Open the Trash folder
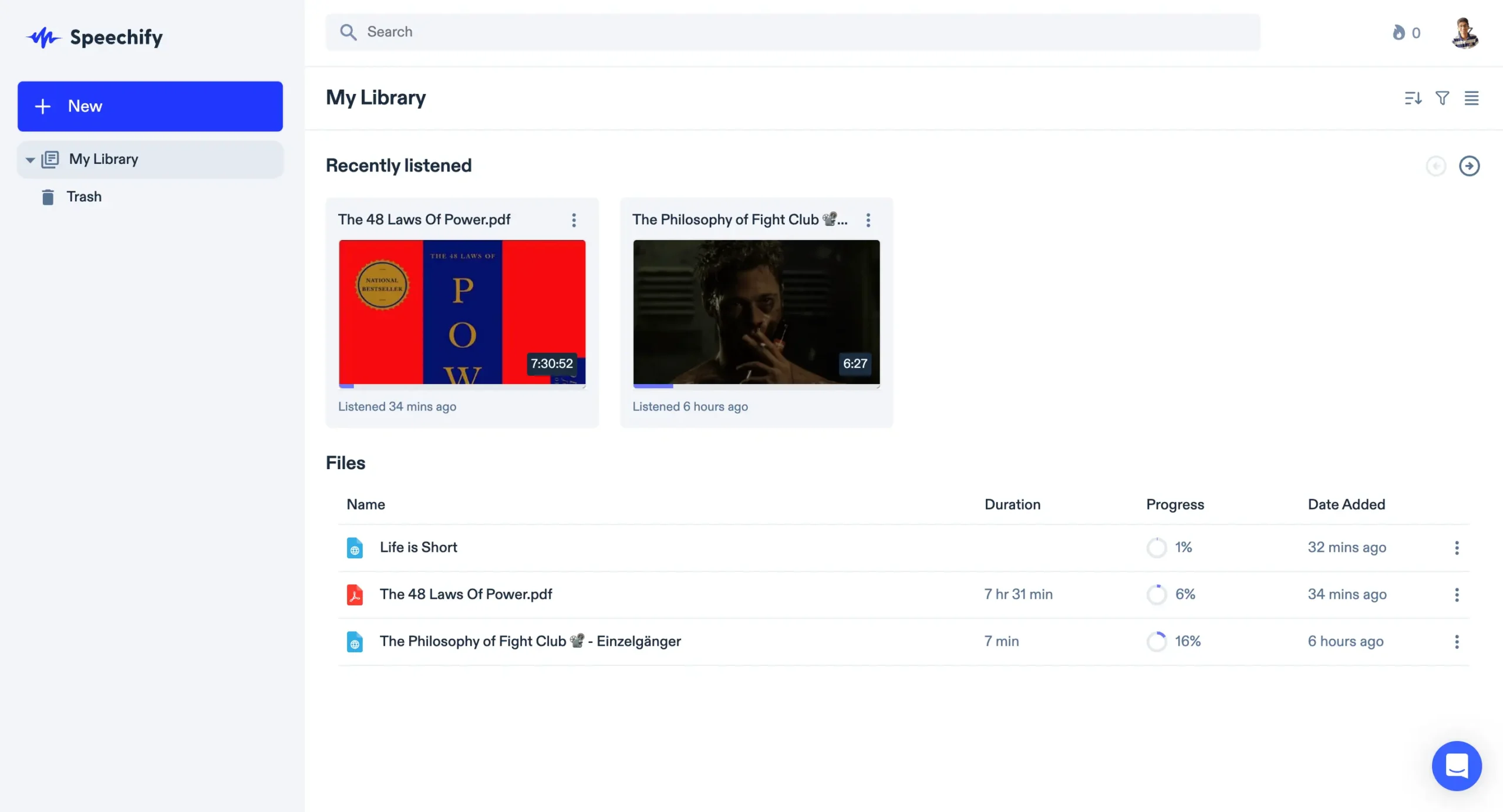 click(x=84, y=197)
